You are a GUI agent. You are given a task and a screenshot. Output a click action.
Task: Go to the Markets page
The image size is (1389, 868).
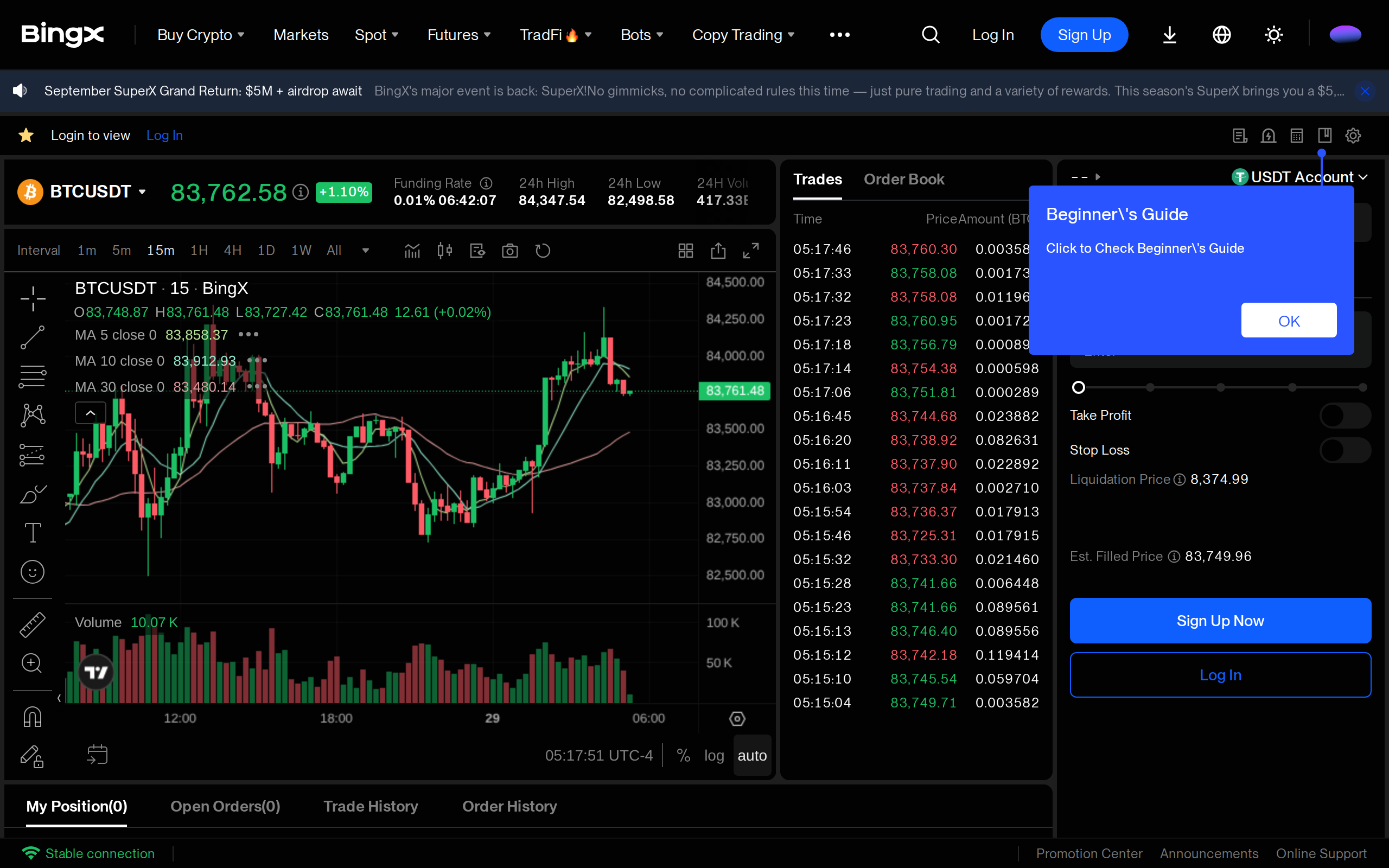(301, 35)
